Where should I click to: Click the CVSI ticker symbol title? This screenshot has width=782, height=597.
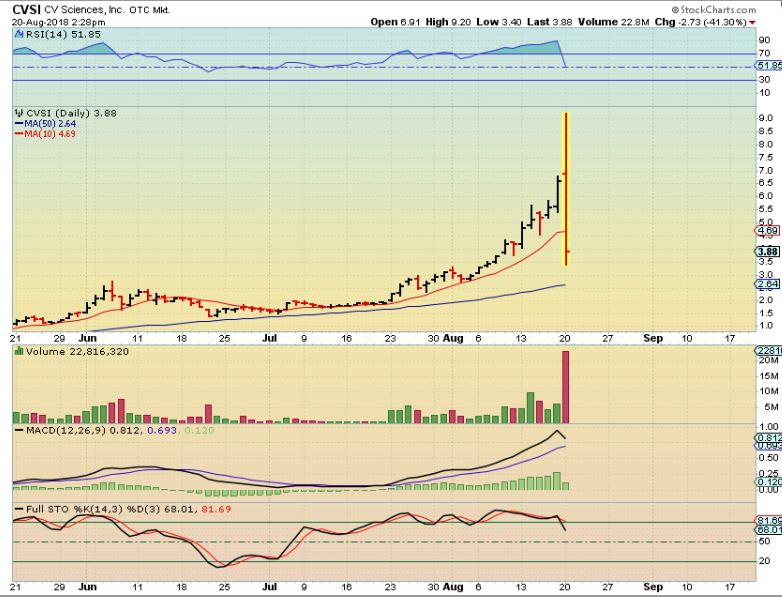click(x=26, y=9)
